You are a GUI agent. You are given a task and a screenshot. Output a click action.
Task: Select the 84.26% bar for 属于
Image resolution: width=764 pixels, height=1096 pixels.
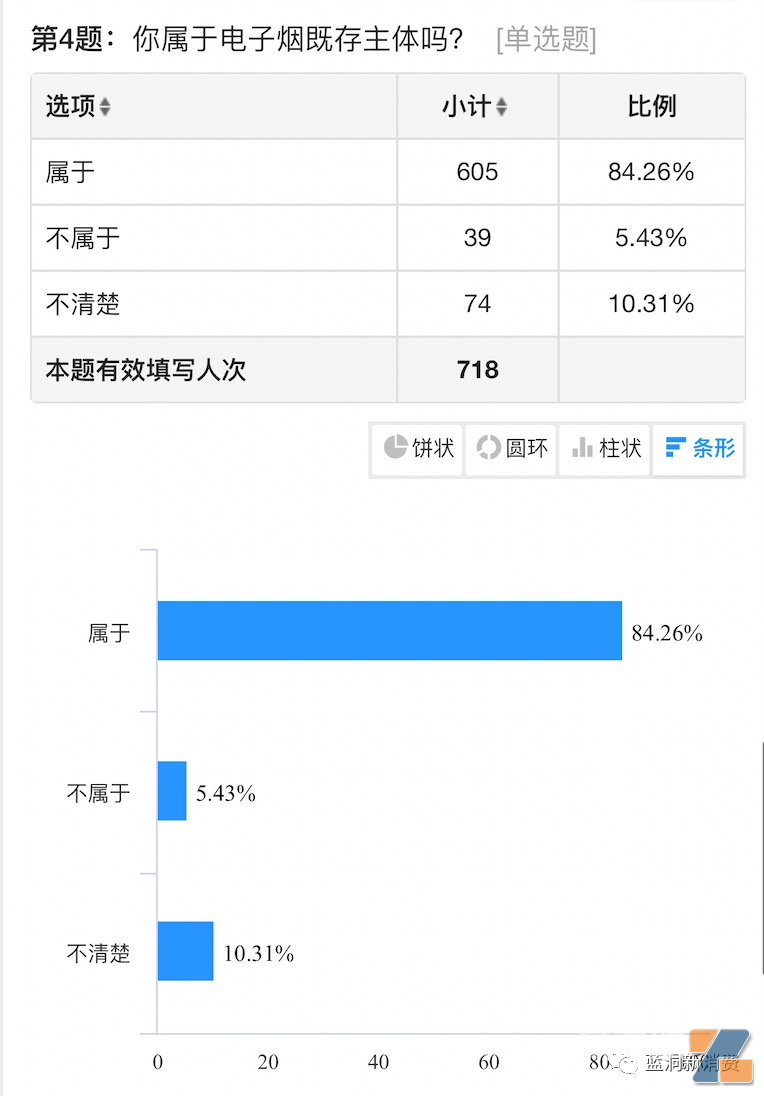point(390,631)
